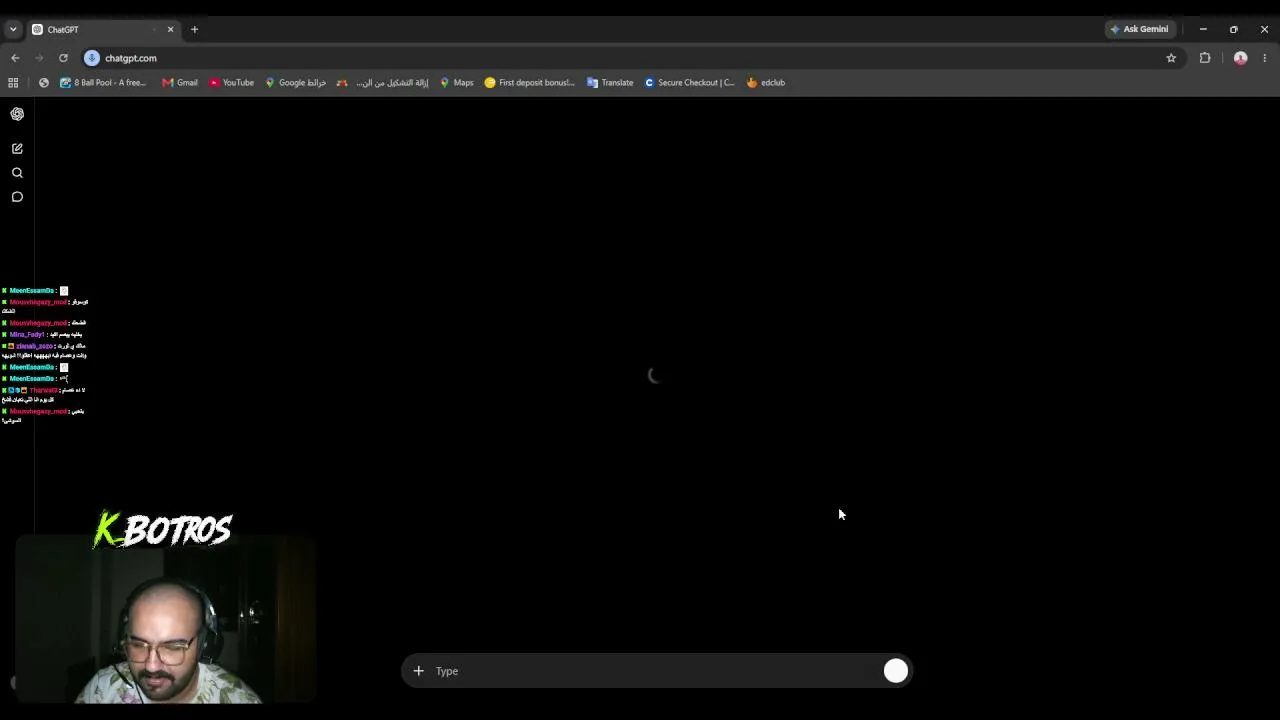Open the Chrome profile avatar
This screenshot has height=720, width=1280.
click(x=1241, y=58)
